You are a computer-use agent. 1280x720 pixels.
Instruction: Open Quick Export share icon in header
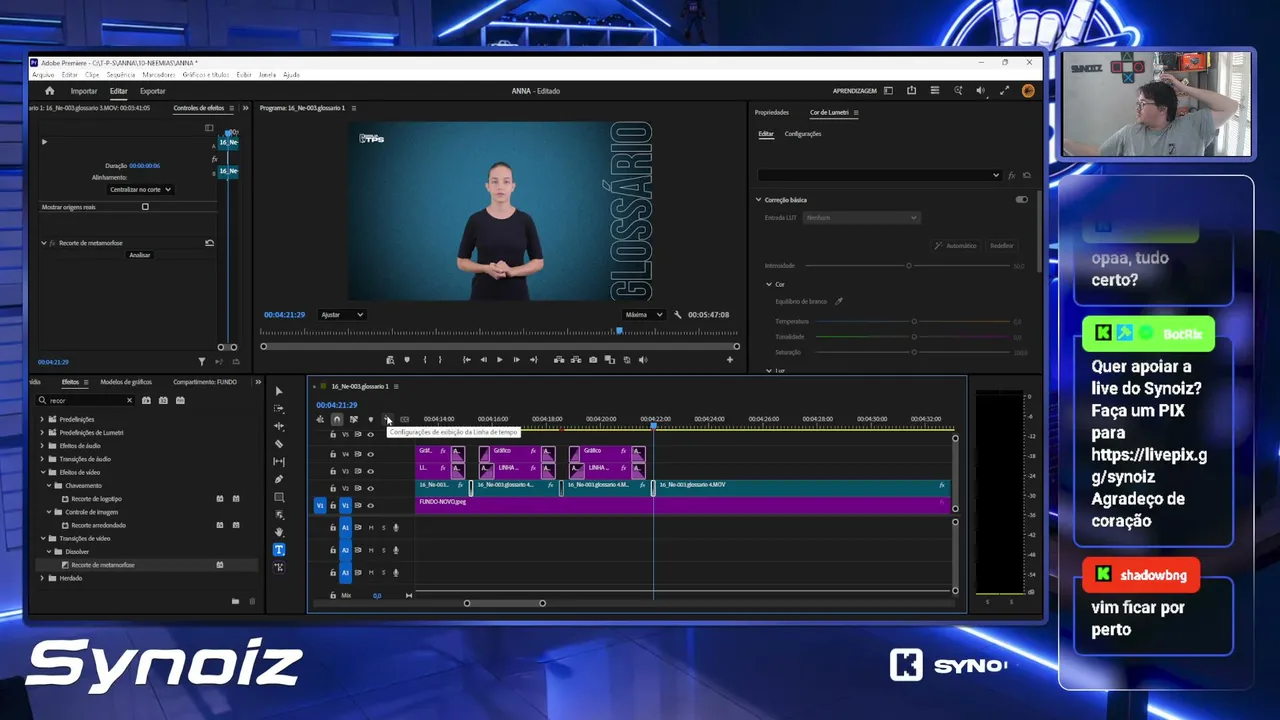tap(911, 91)
